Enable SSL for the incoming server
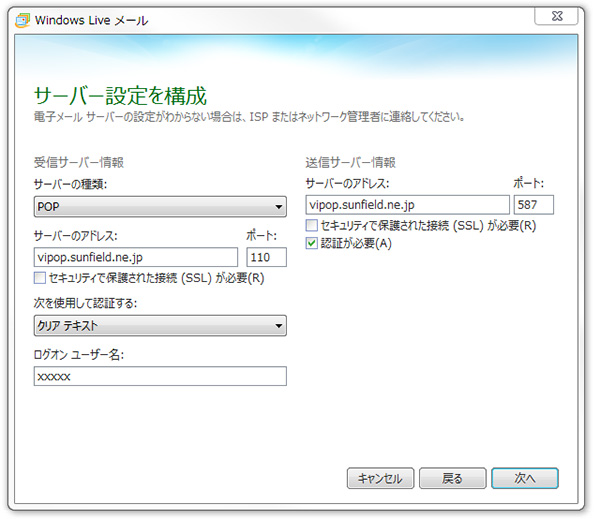This screenshot has width=600, height=519. tap(40, 277)
